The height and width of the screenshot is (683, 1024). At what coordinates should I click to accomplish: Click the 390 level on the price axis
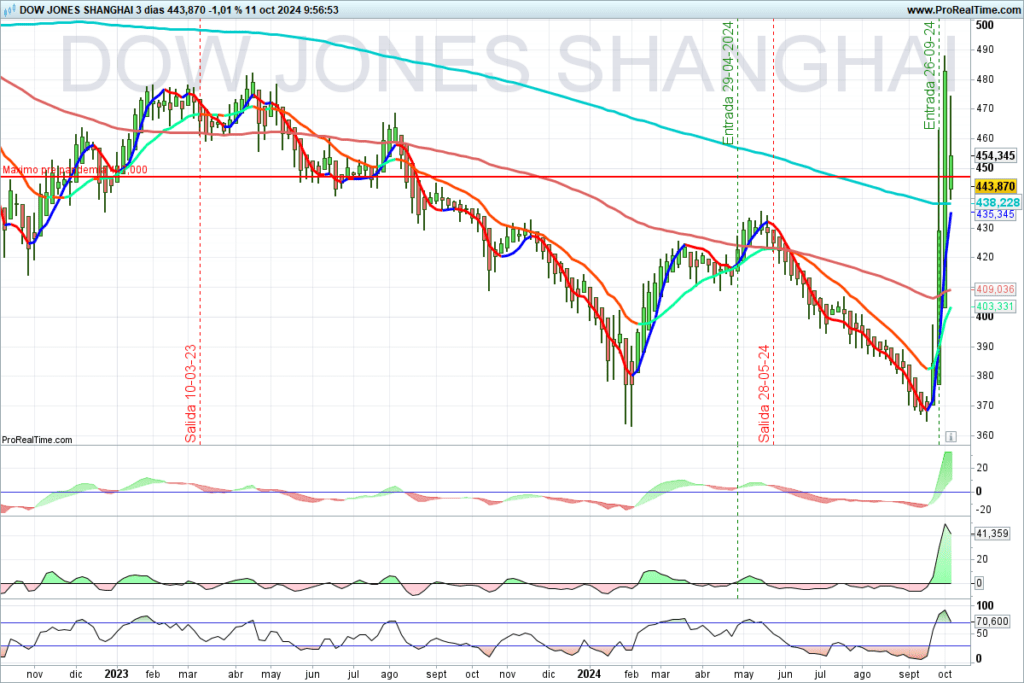984,347
